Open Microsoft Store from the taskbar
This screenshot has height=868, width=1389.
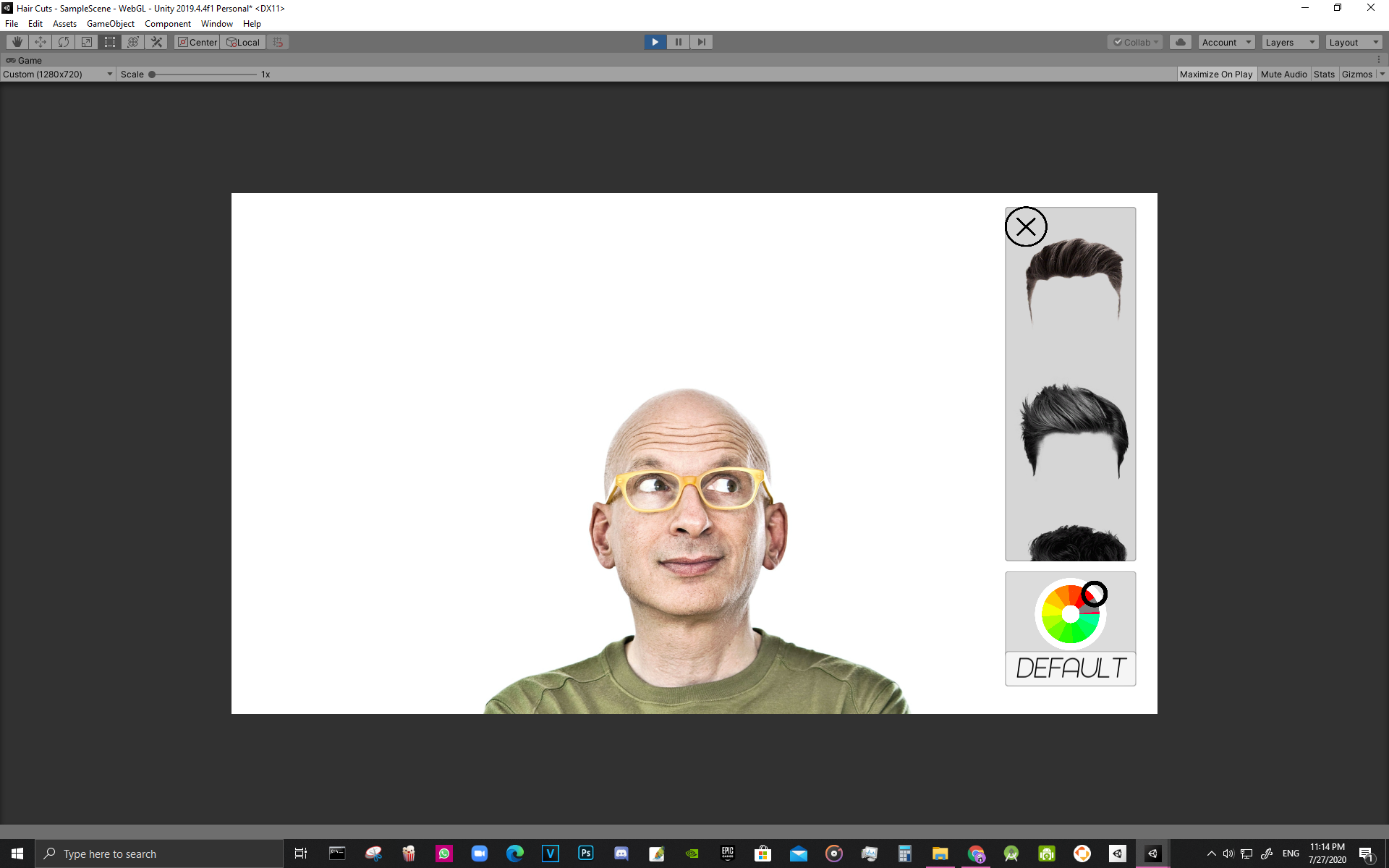tap(763, 854)
